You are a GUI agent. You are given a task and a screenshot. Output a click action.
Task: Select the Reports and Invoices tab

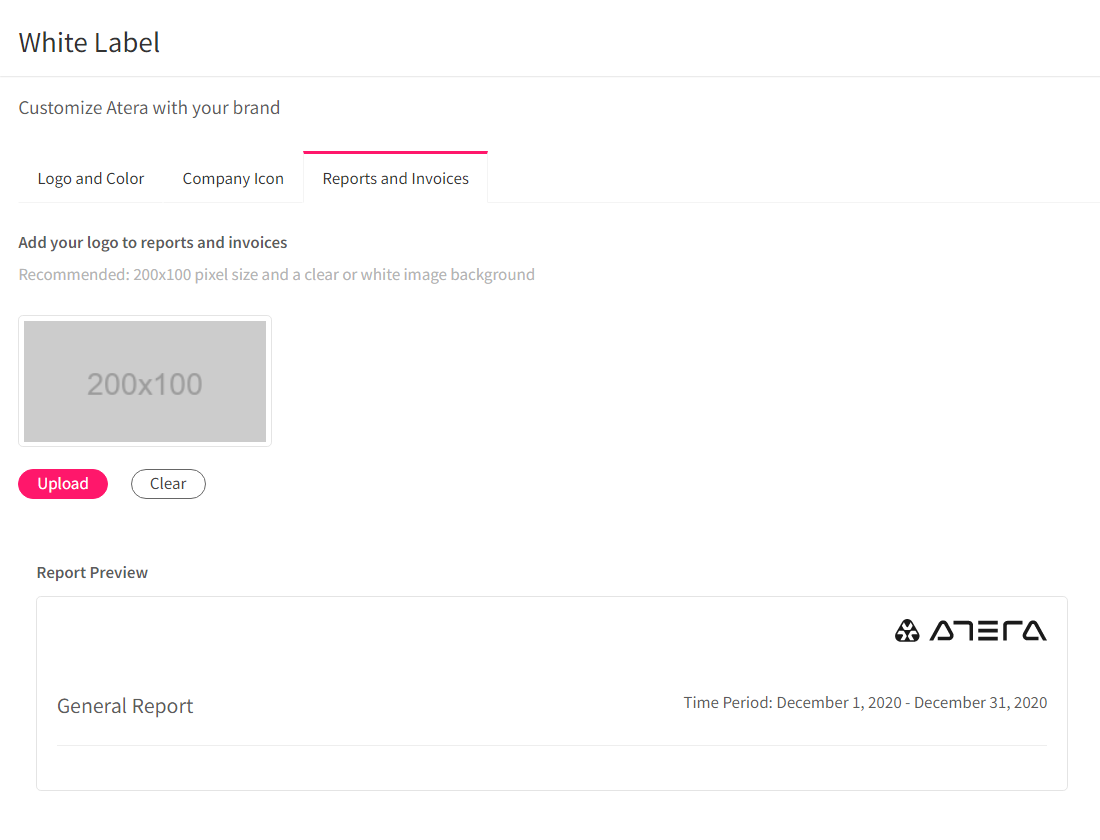point(396,178)
